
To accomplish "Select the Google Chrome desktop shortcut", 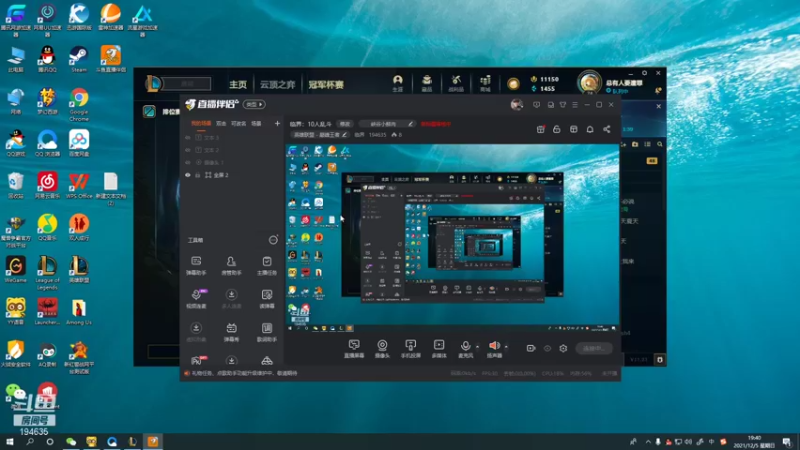I will (79, 105).
